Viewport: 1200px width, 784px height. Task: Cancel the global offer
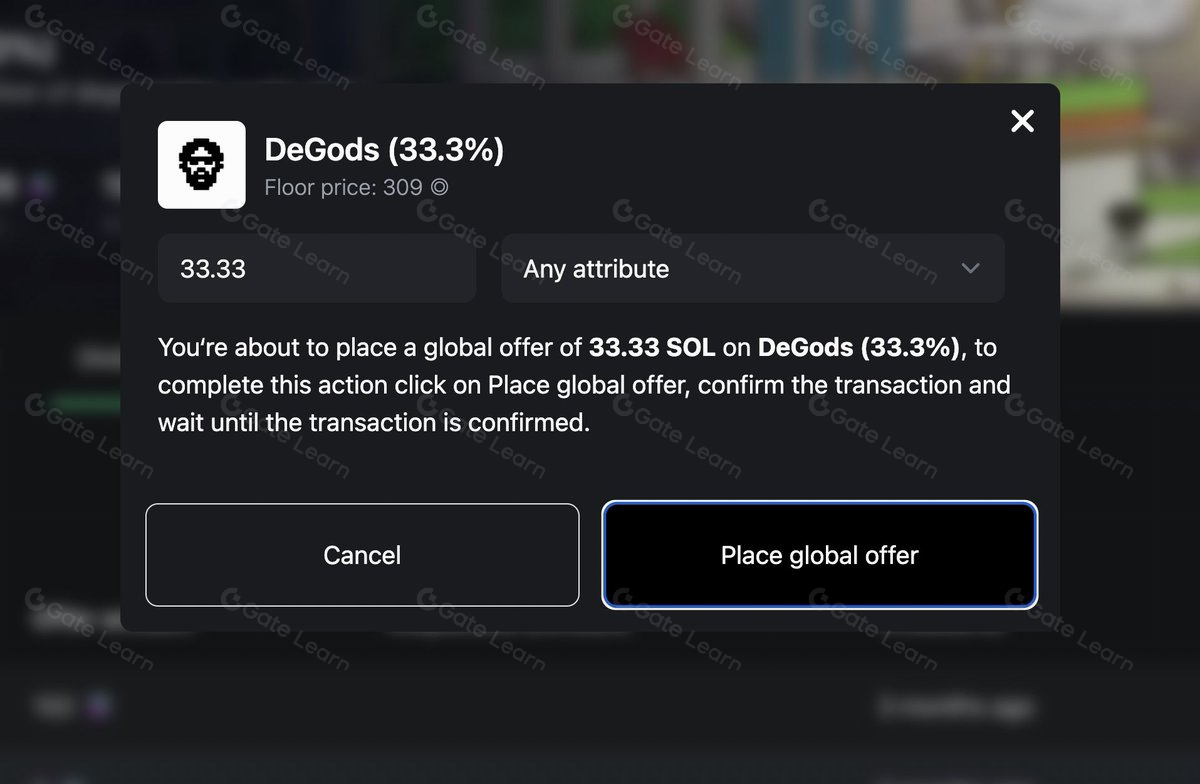[362, 555]
